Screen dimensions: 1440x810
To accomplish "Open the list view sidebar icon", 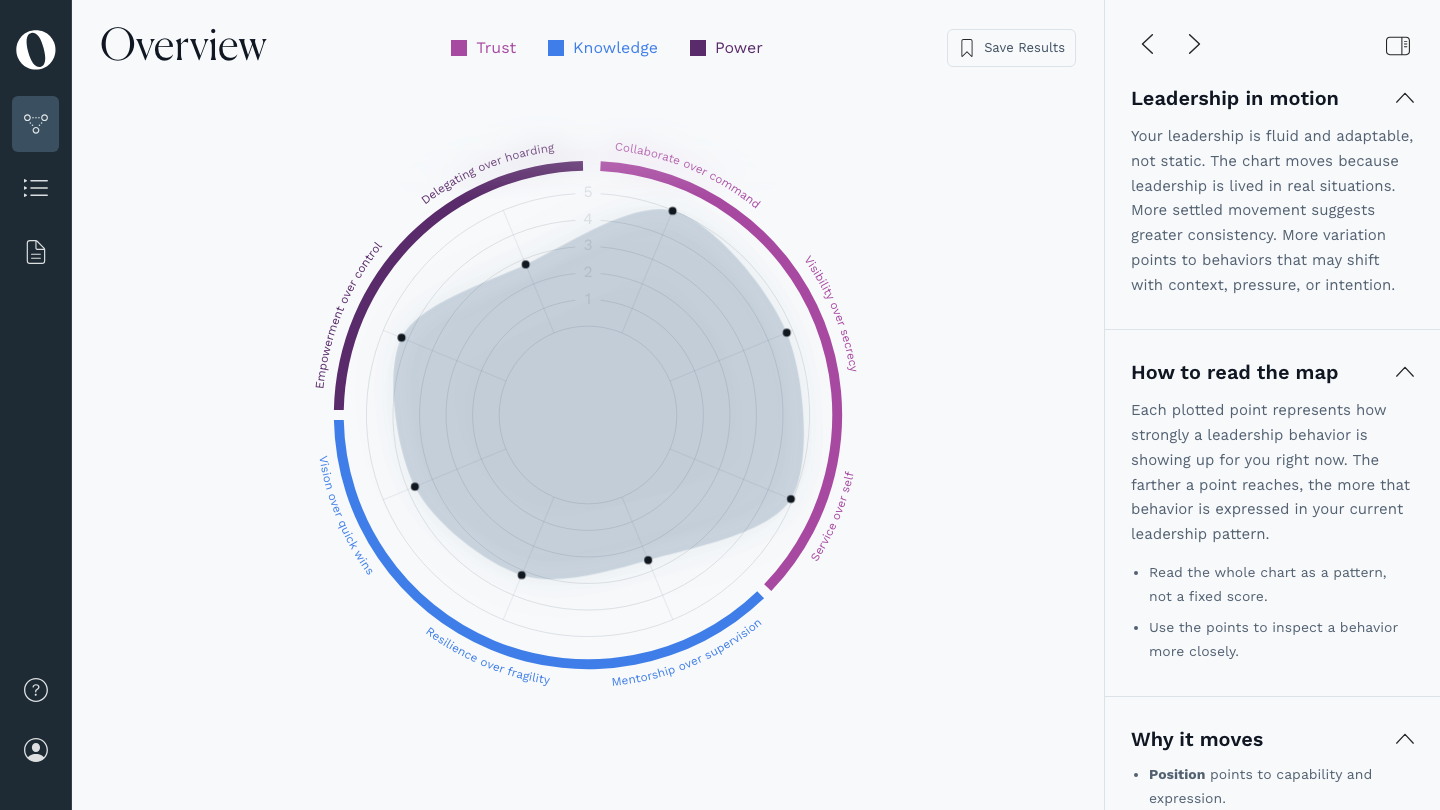I will coord(36,188).
